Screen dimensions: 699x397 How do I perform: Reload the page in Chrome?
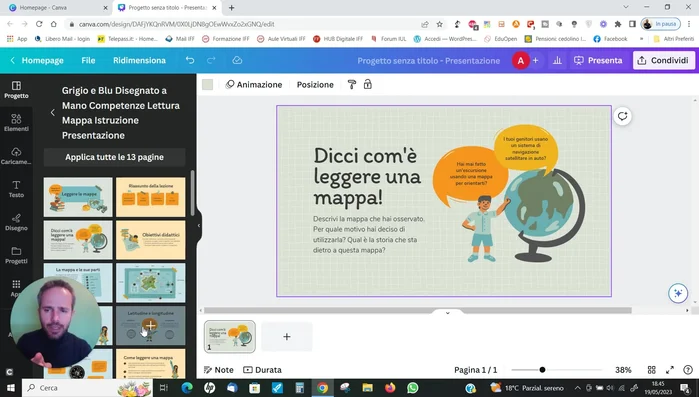39,24
